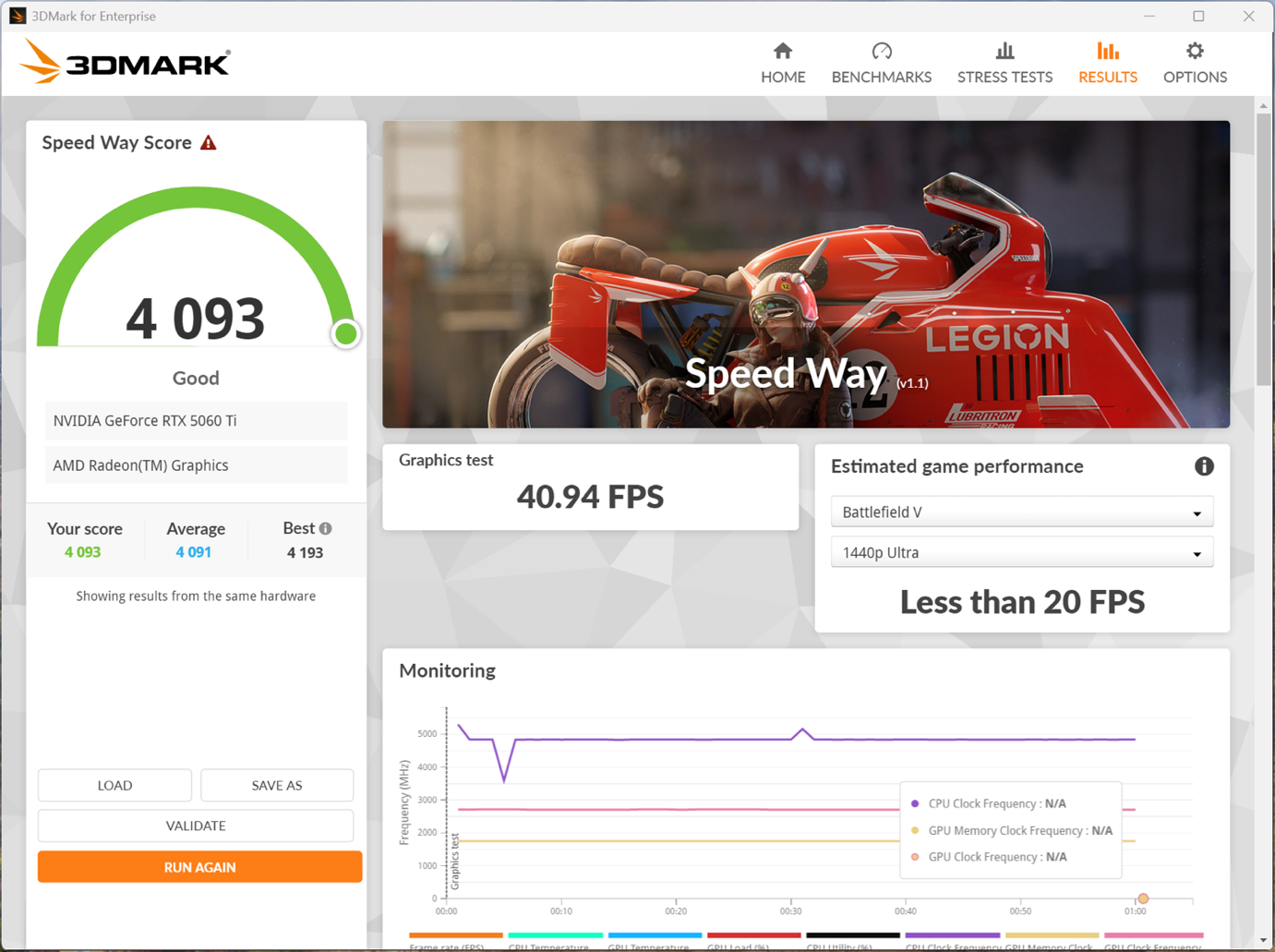
Task: Open Results via the orange chart icon
Action: (x=1108, y=51)
